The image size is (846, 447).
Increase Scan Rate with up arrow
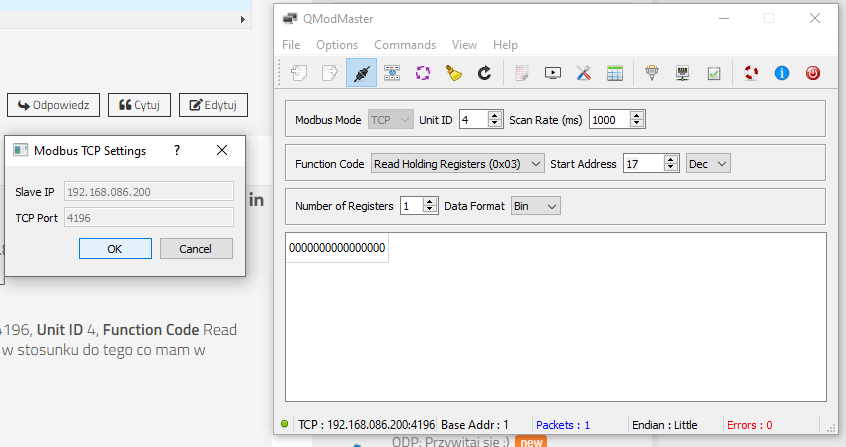tap(637, 116)
